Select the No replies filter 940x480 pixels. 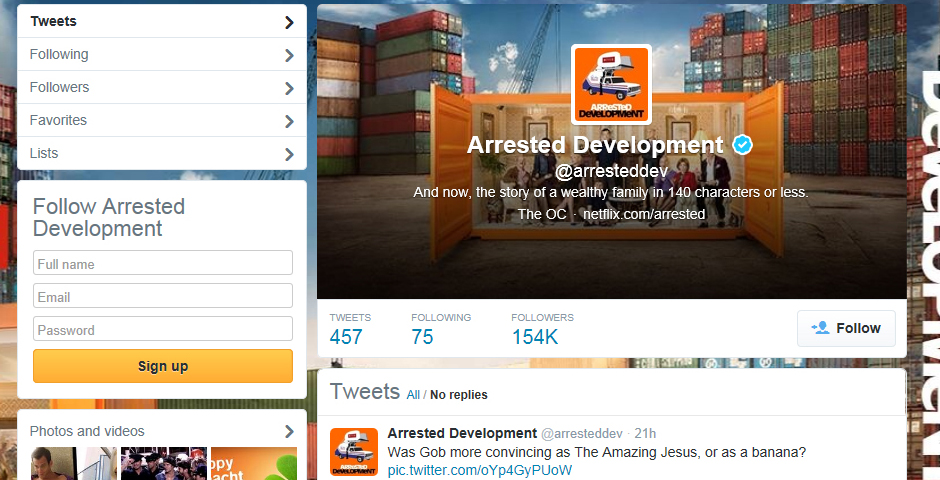(x=459, y=395)
